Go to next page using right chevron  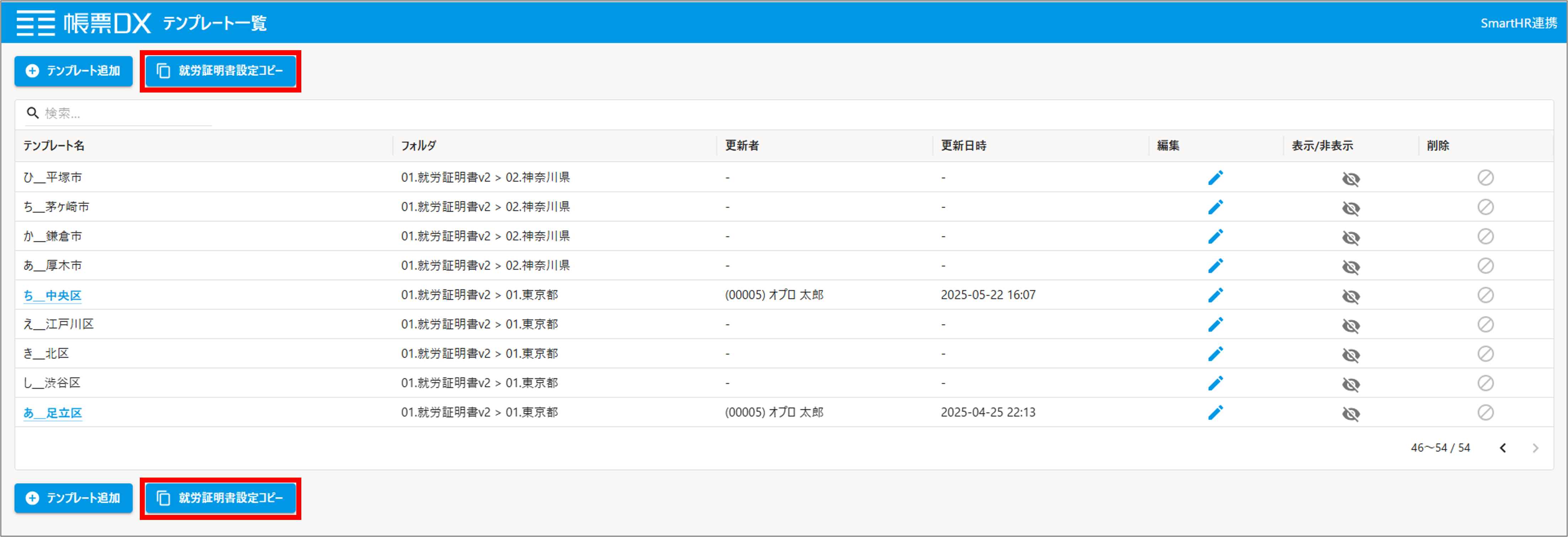click(1535, 448)
